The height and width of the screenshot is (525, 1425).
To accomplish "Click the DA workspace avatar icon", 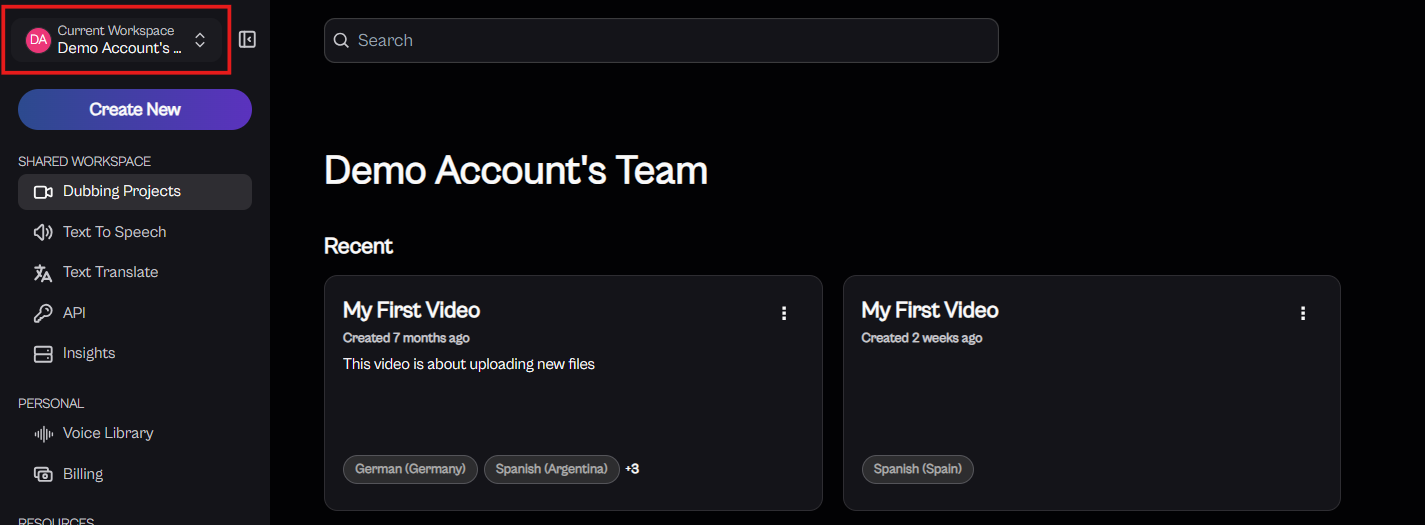I will click(x=38, y=40).
